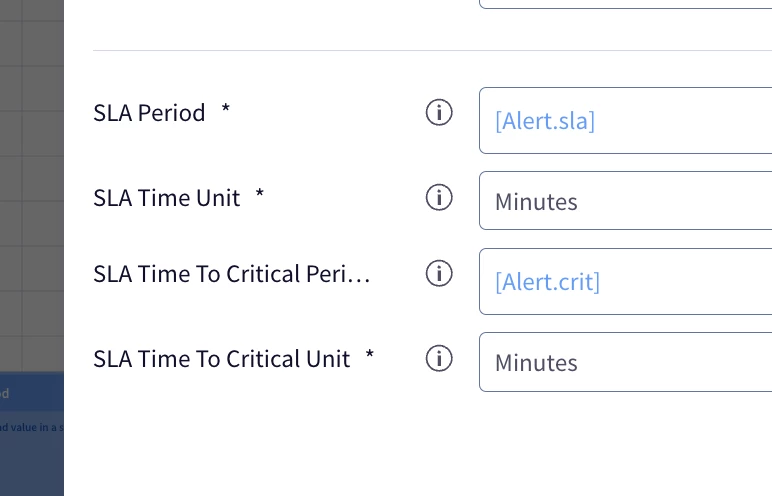The width and height of the screenshot is (772, 496).
Task: Select the field containing the [Alert.crit] placeholder
Action: pos(625,282)
